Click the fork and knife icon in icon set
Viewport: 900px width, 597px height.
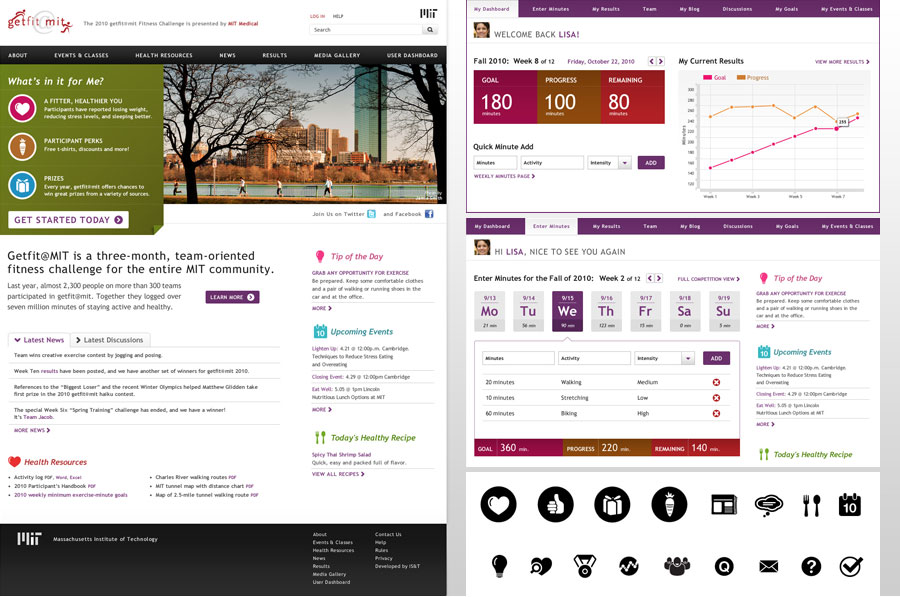click(811, 505)
